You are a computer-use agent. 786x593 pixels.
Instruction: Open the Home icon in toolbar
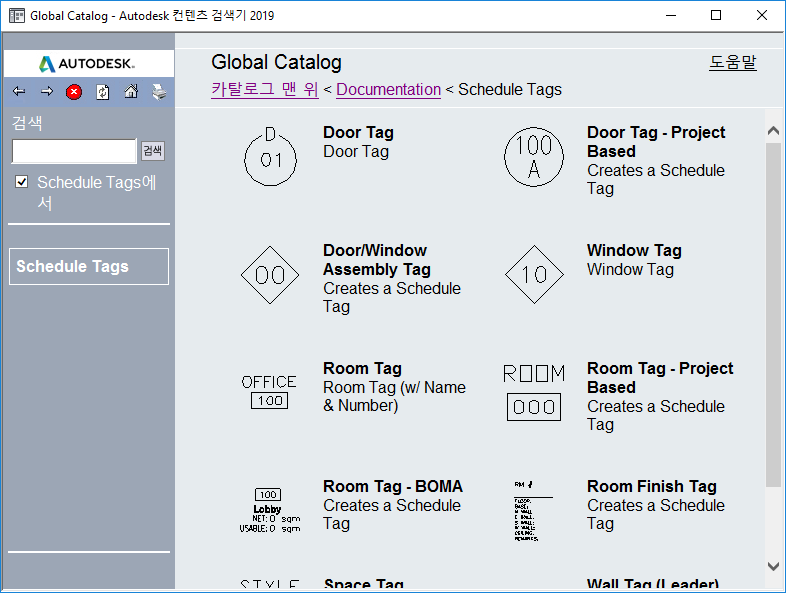[131, 91]
